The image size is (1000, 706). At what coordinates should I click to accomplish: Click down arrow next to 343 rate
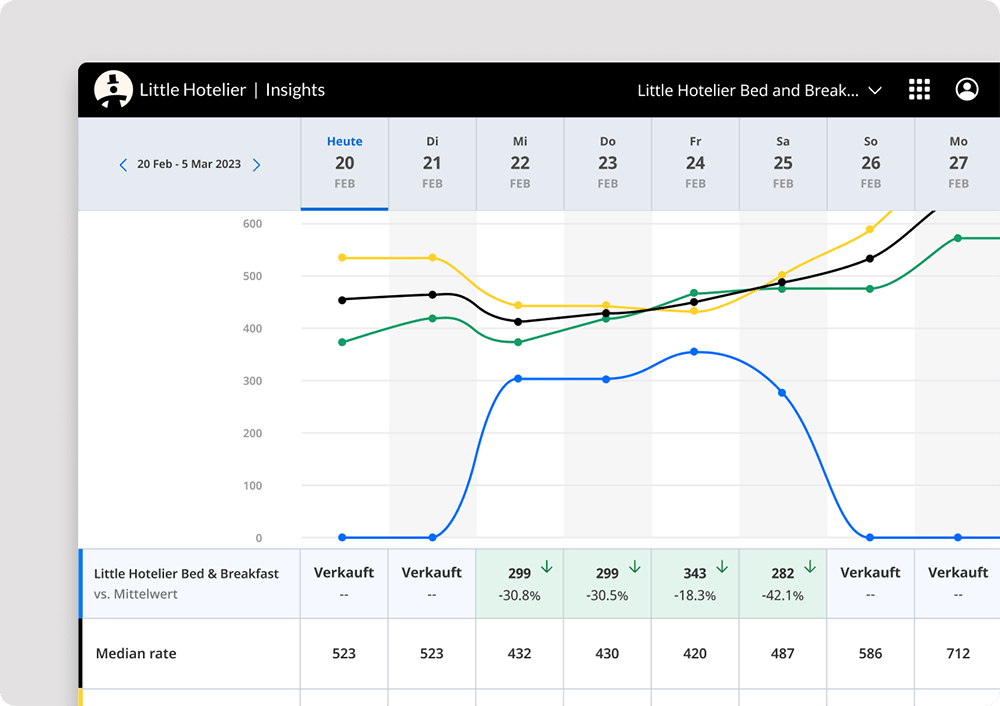[722, 568]
